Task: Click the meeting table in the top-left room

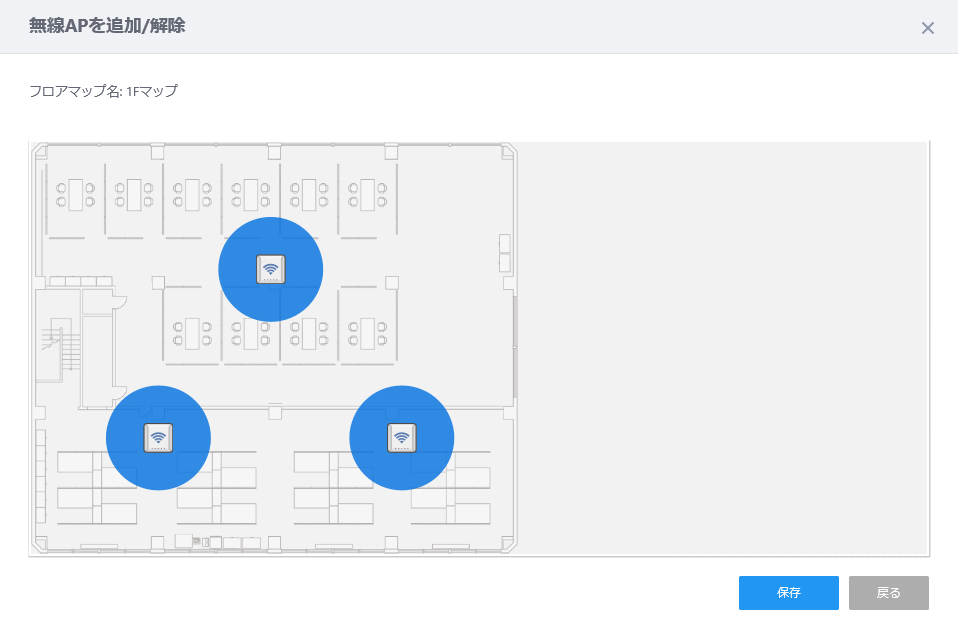Action: pos(76,195)
